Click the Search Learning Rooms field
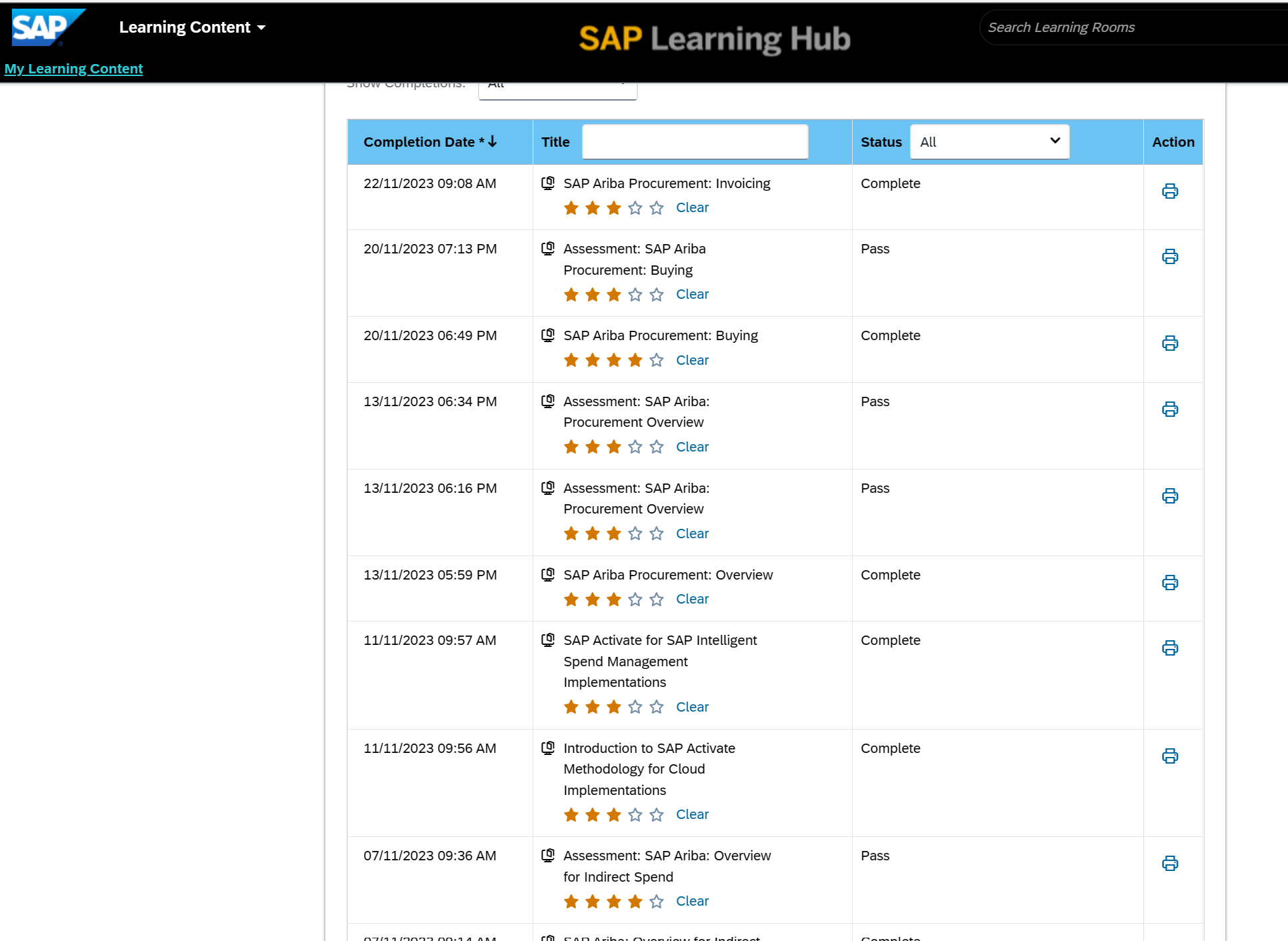This screenshot has height=941, width=1288. pyautogui.click(x=1133, y=27)
